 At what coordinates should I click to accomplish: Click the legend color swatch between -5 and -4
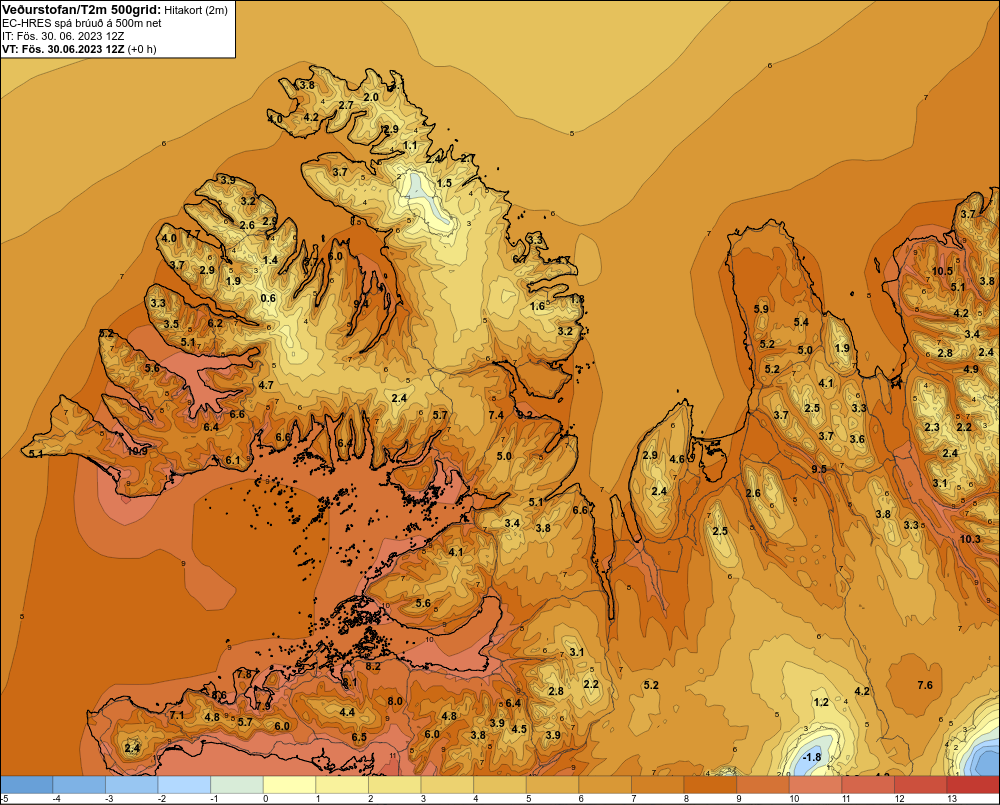tap(27, 784)
